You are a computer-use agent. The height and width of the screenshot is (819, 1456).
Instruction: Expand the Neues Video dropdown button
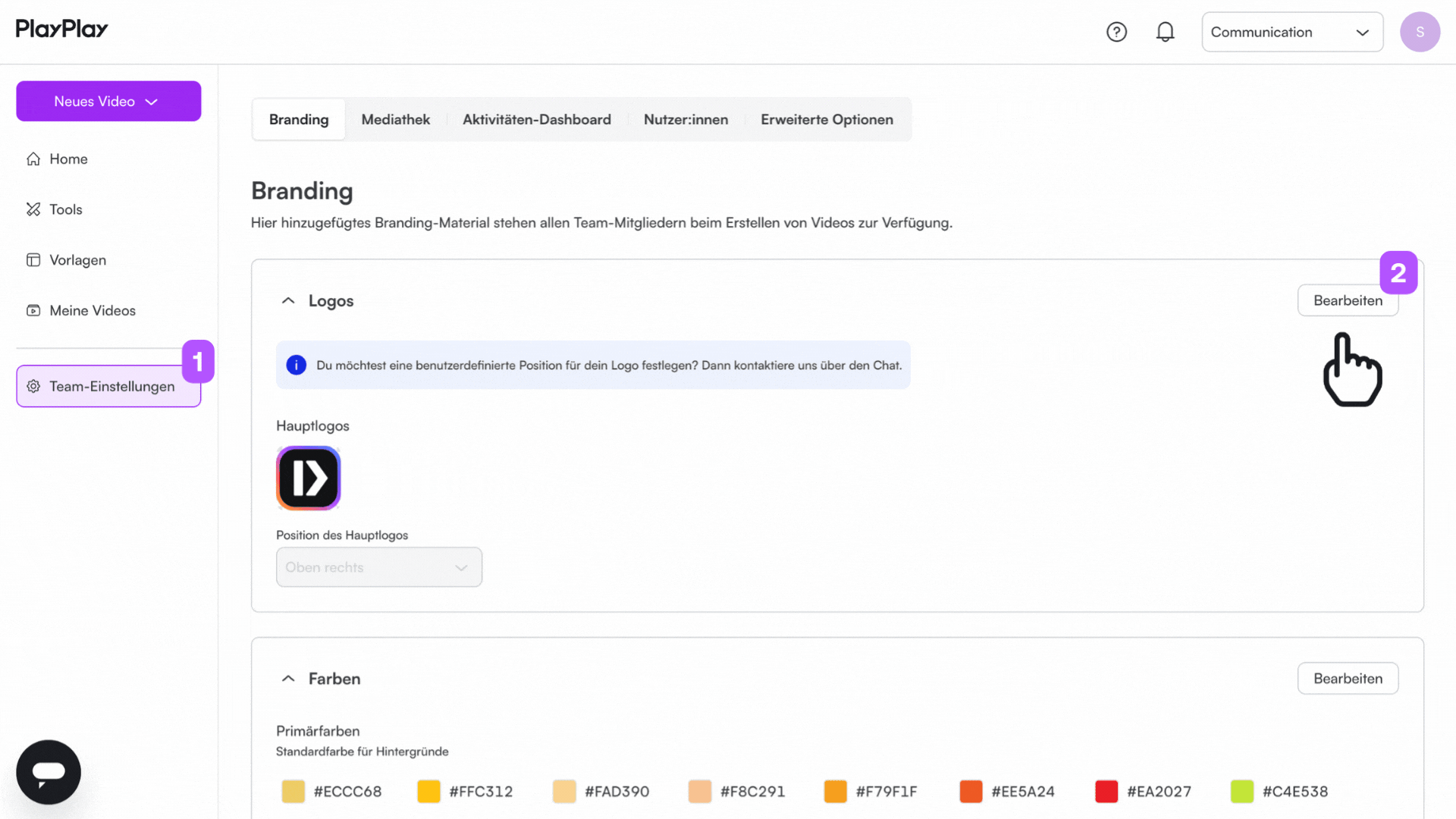point(108,101)
